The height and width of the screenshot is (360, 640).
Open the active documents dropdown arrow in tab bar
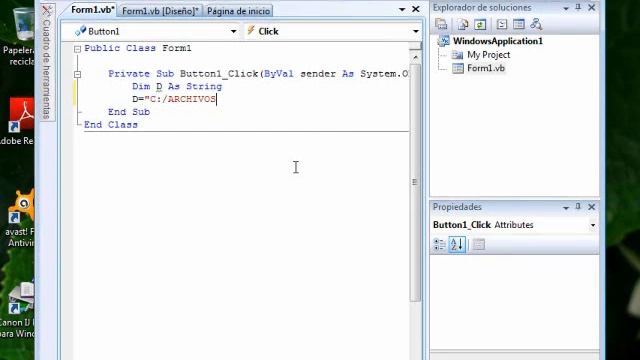[402, 9]
